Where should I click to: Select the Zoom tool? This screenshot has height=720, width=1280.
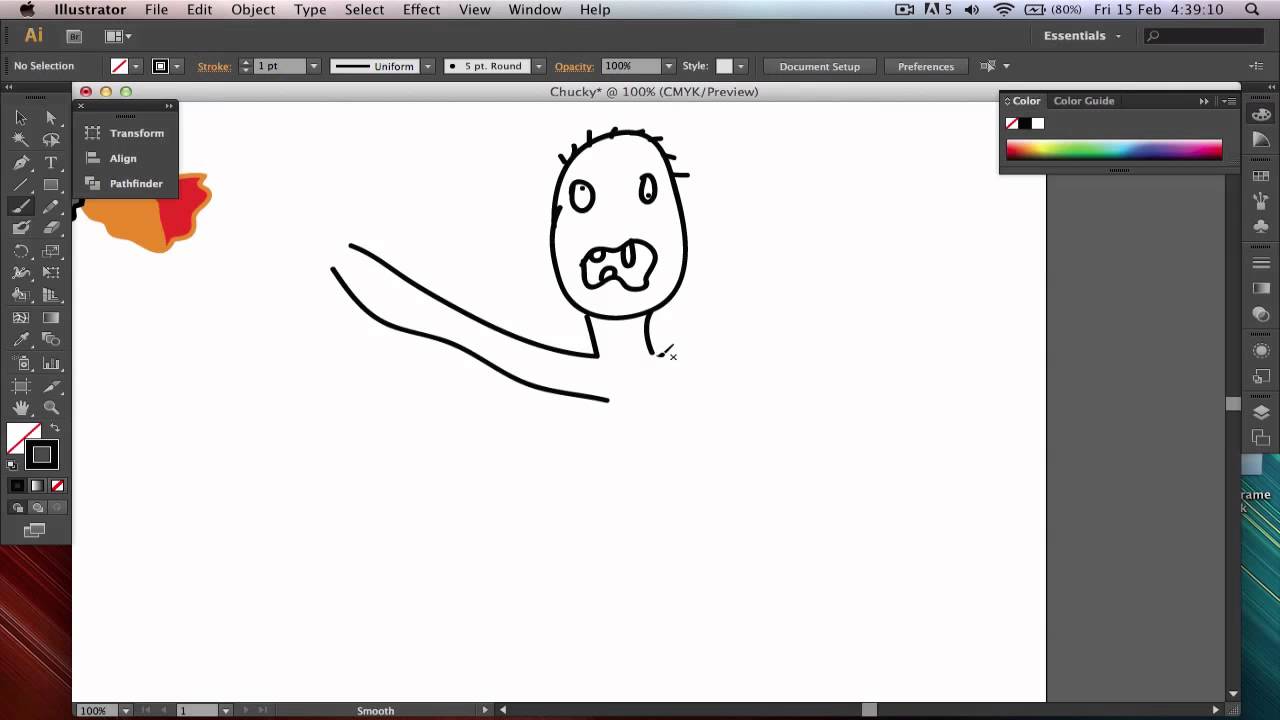coord(51,408)
